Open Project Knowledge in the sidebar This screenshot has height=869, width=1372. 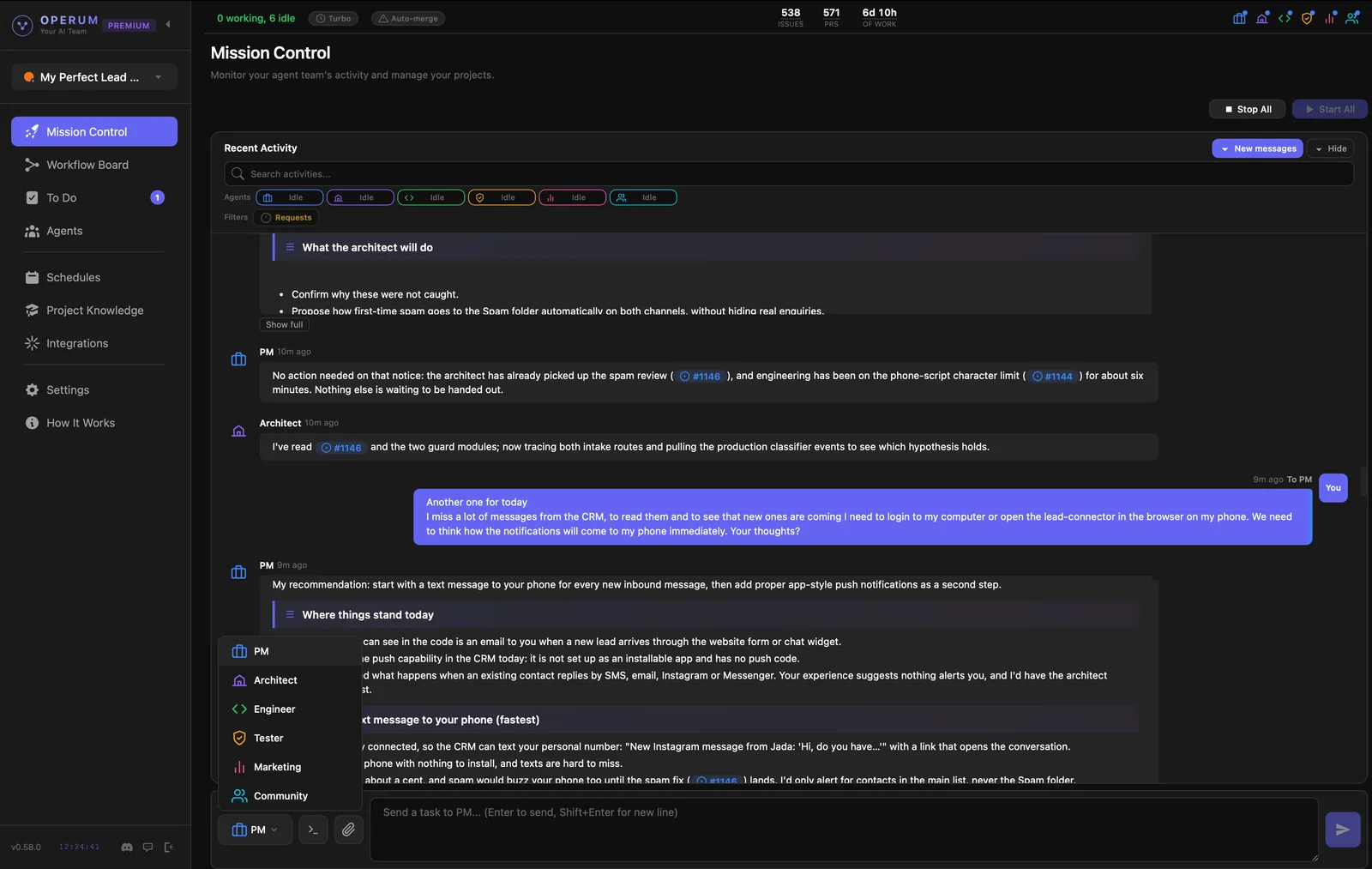tap(94, 311)
